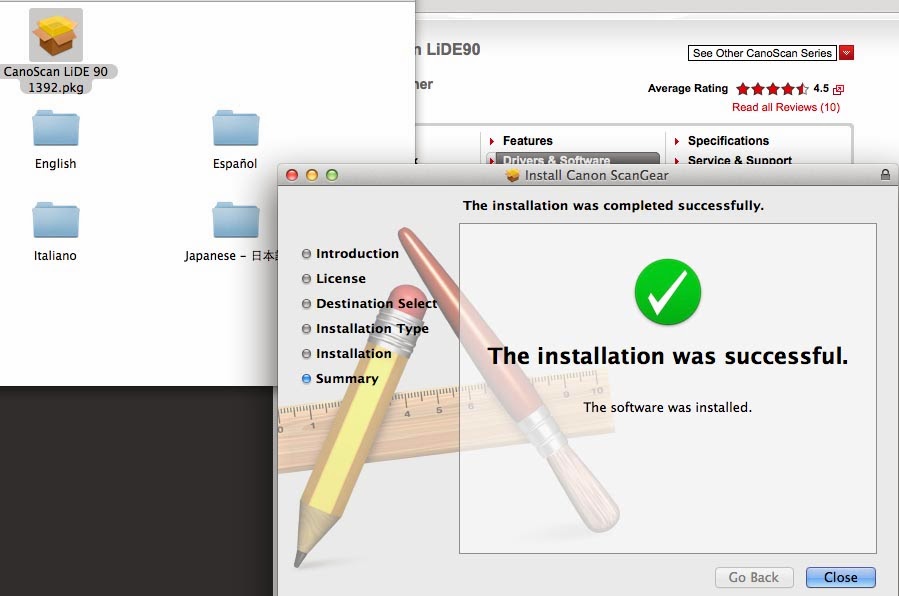Click the installer's yellow minimize button
Image resolution: width=899 pixels, height=596 pixels.
pos(312,175)
